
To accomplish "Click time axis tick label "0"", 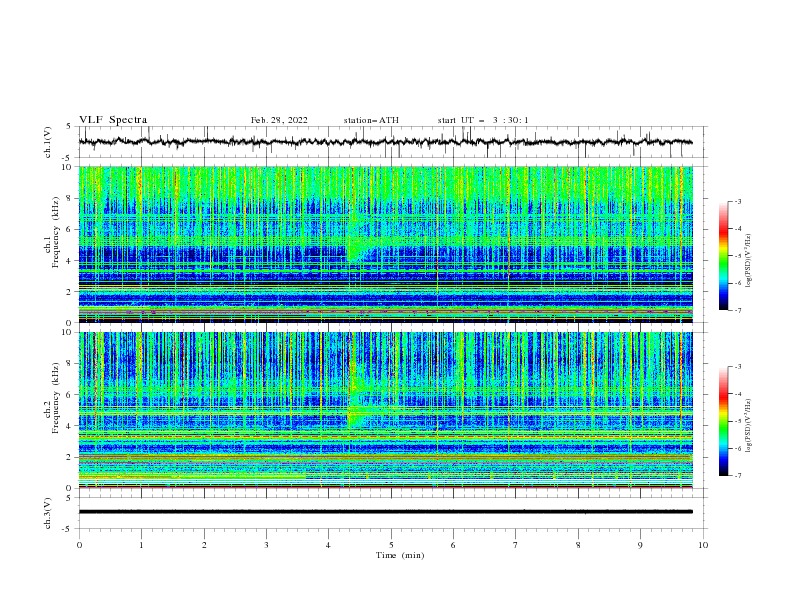I will click(79, 545).
